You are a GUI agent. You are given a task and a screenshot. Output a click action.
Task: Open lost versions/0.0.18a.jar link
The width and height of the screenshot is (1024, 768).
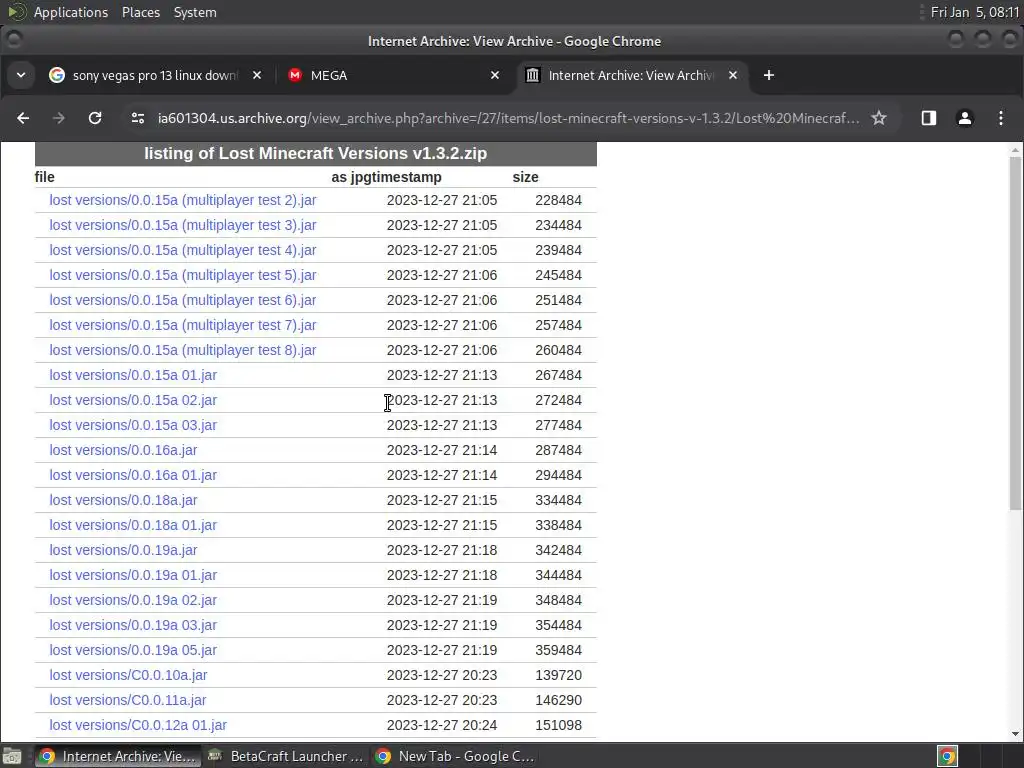point(123,500)
